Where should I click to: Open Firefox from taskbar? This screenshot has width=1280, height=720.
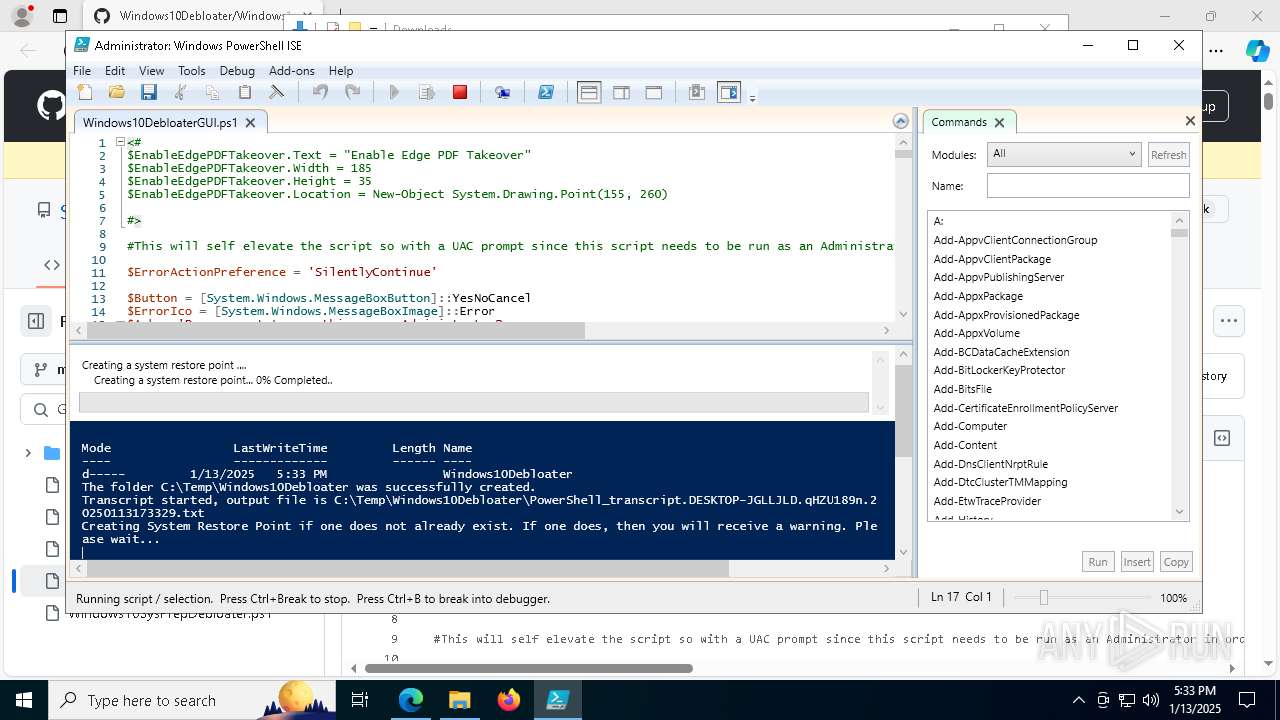508,700
